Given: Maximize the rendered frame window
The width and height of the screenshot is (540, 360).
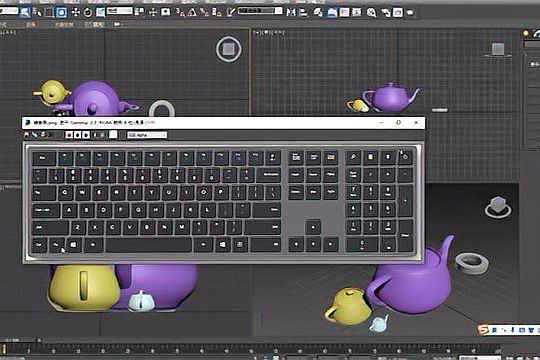Looking at the screenshot, I should click(398, 123).
